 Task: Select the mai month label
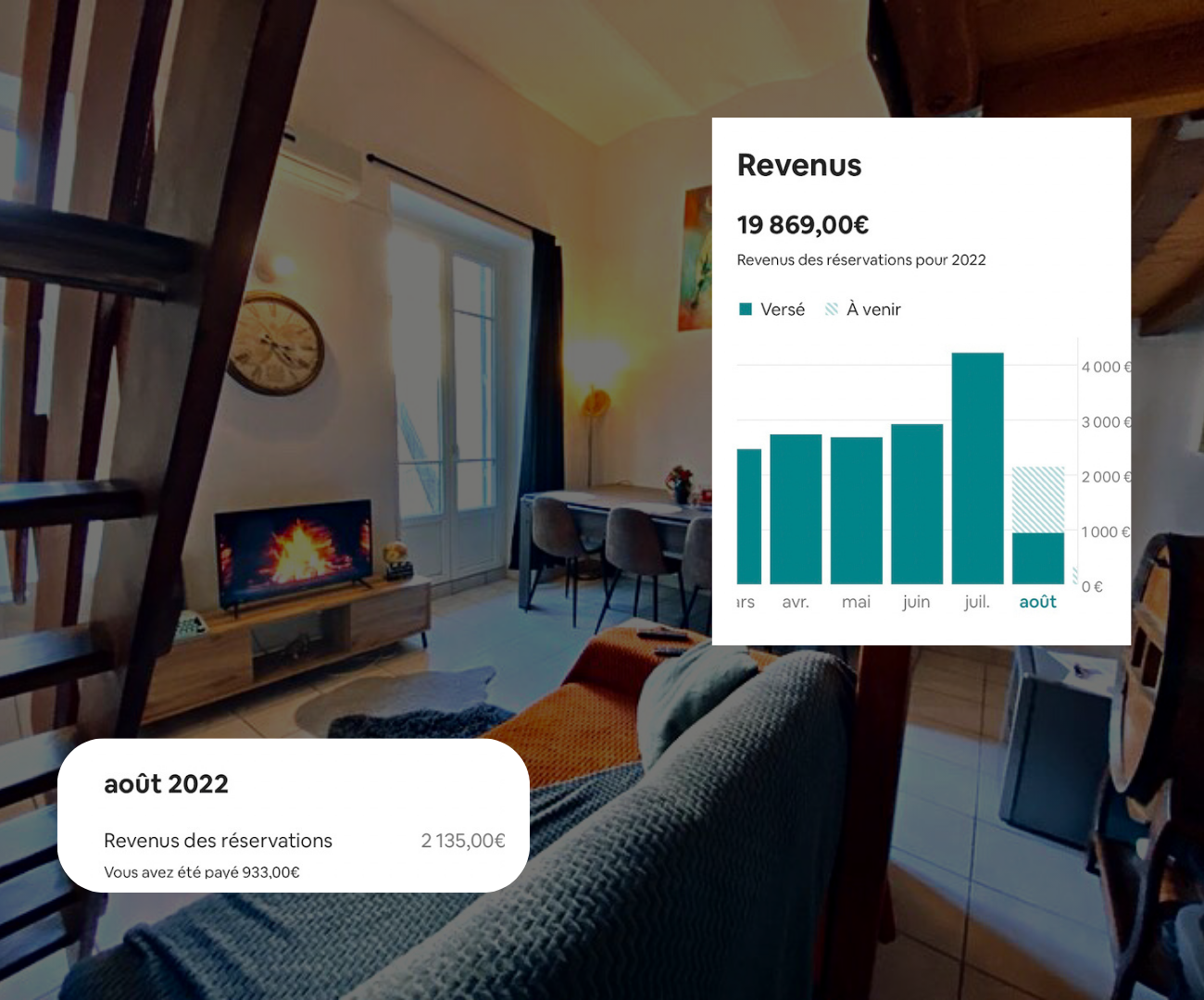(x=856, y=602)
